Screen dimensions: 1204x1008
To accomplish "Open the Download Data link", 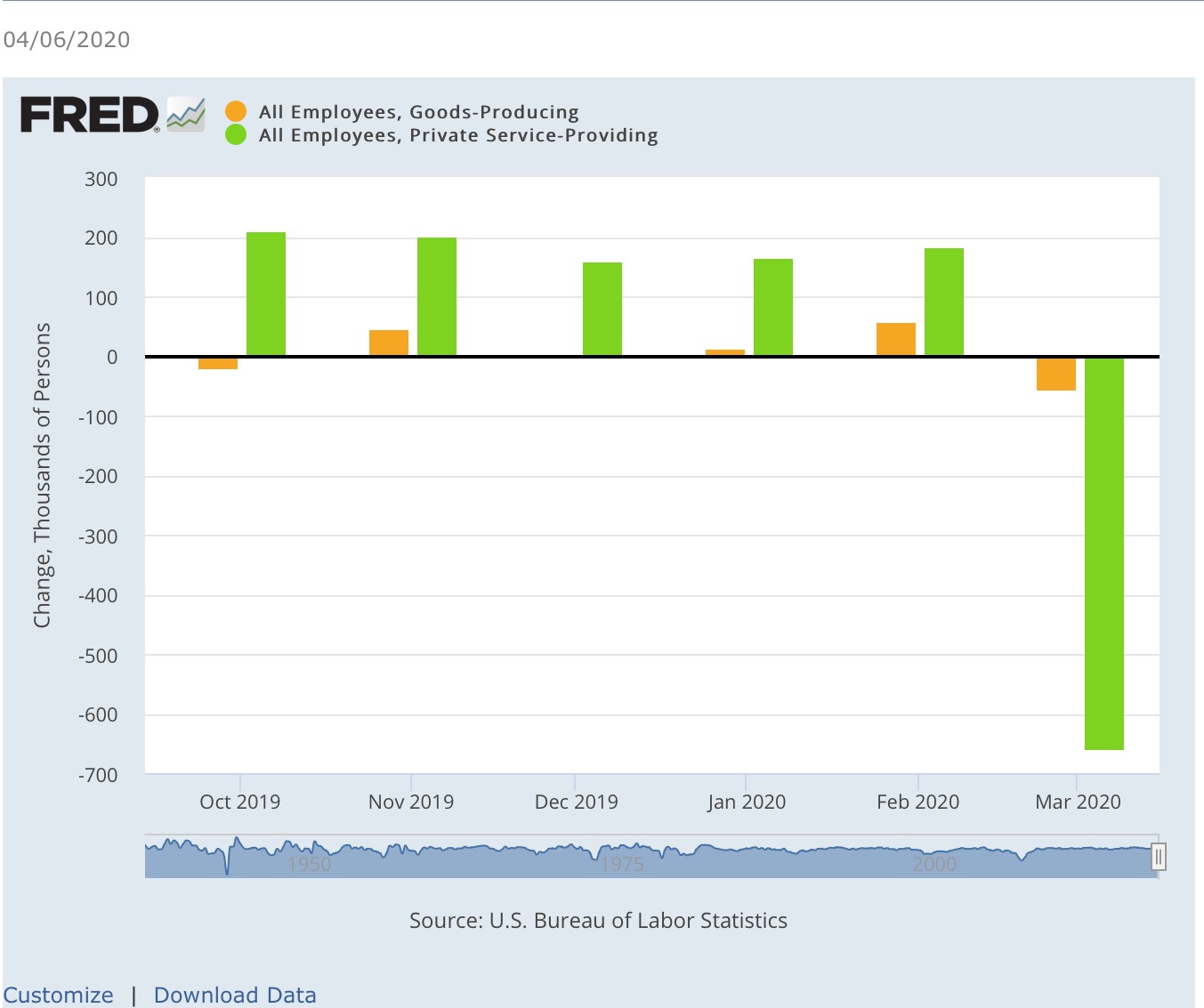I will pos(235,995).
